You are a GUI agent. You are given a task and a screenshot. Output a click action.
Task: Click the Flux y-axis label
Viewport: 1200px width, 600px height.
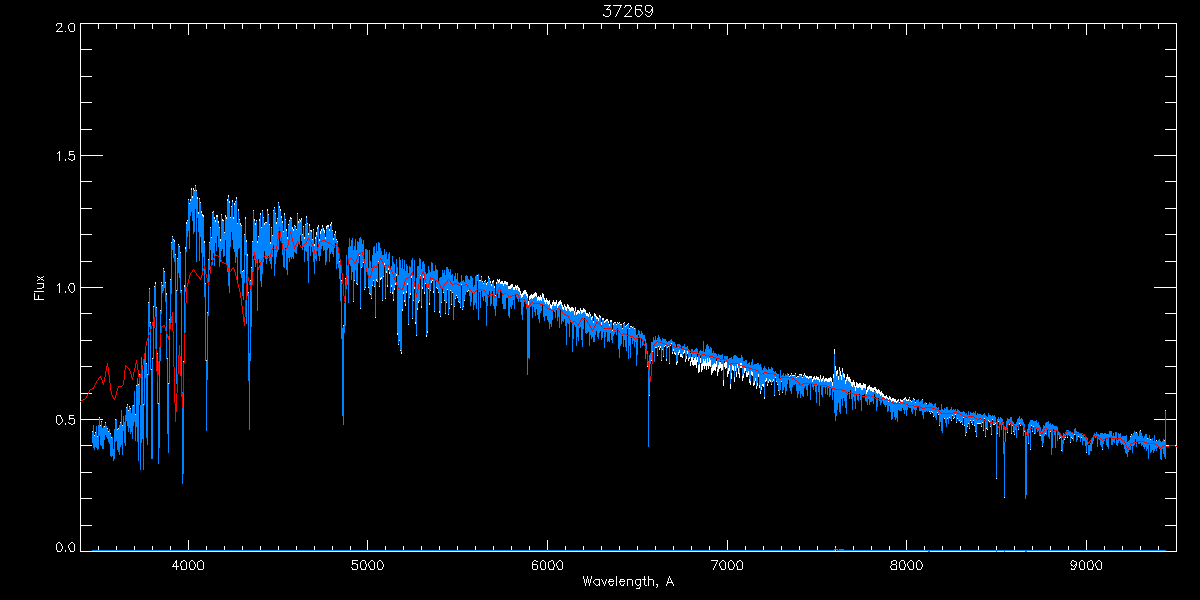point(40,288)
